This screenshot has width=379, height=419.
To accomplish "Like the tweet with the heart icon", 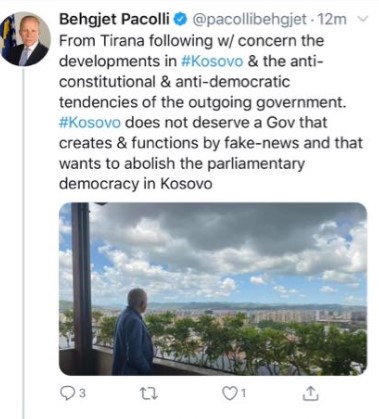I will point(229,394).
